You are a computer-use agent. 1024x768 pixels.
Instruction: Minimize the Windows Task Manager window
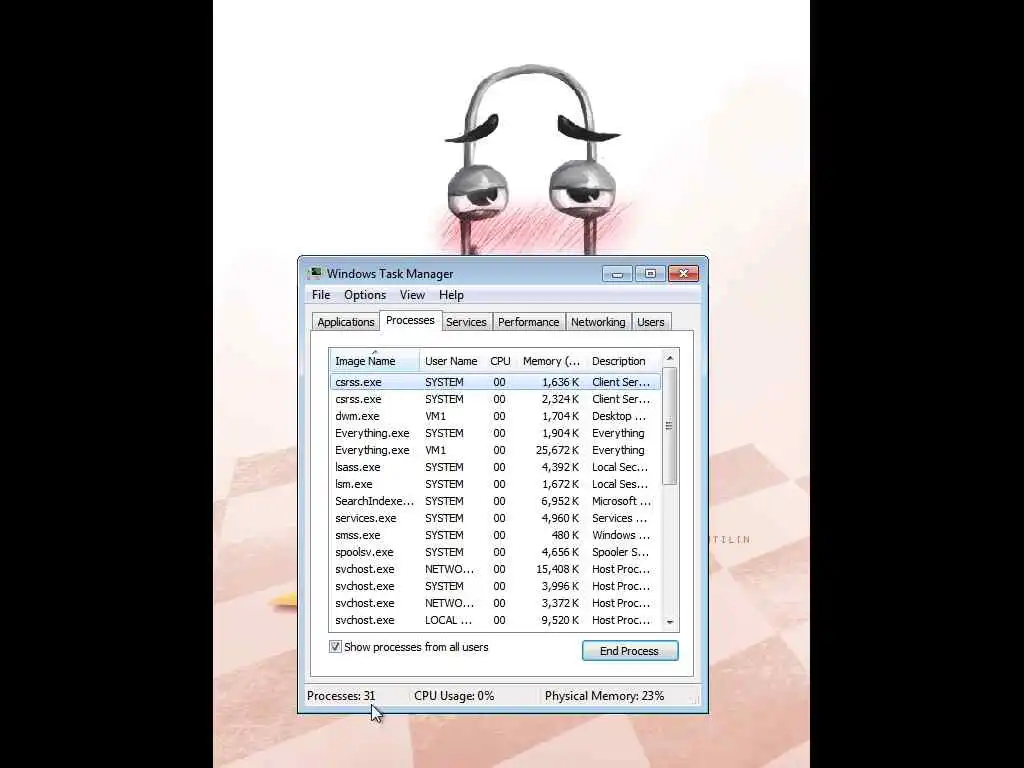[x=617, y=274]
